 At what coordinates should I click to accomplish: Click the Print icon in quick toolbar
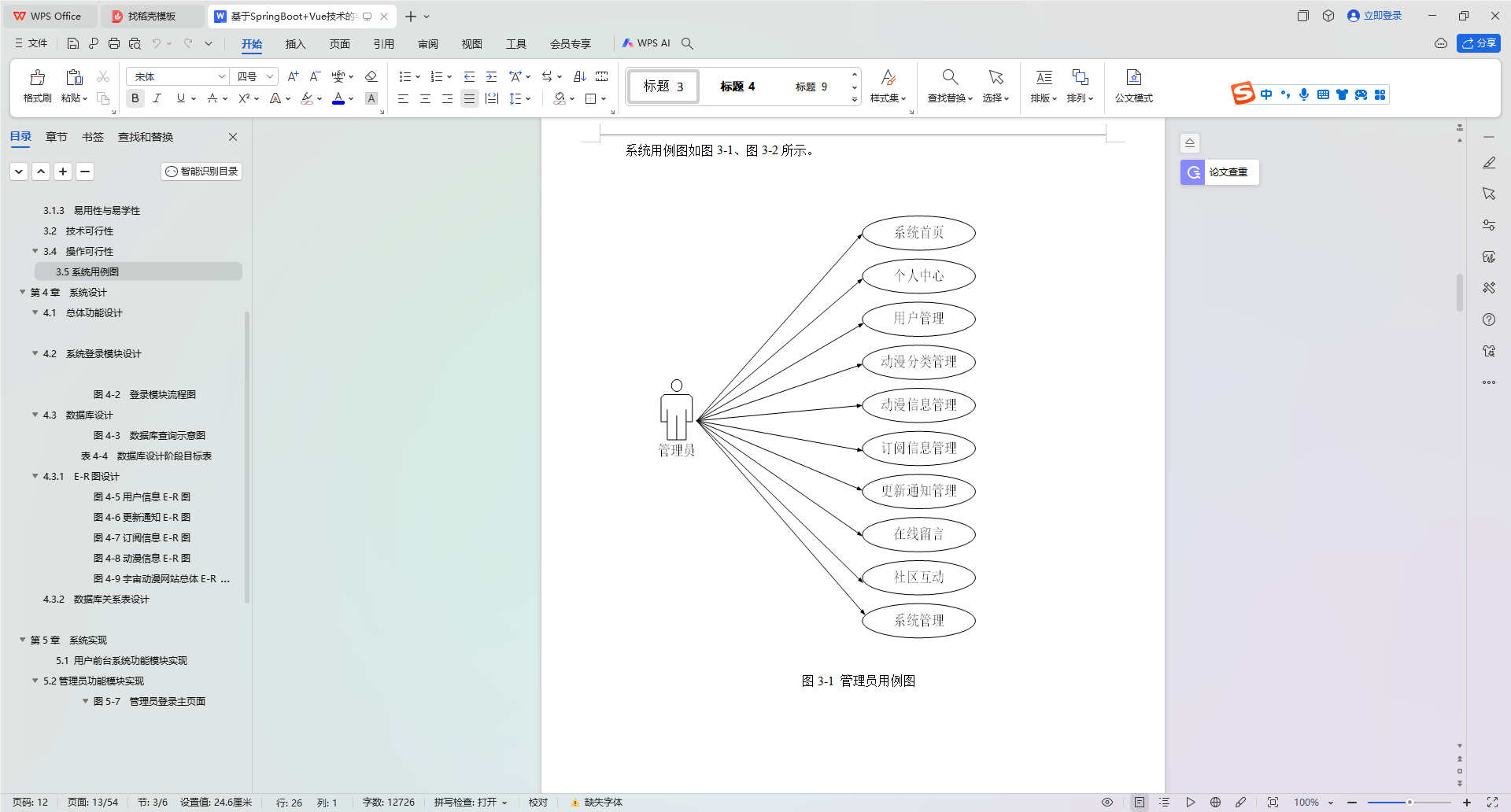point(114,43)
